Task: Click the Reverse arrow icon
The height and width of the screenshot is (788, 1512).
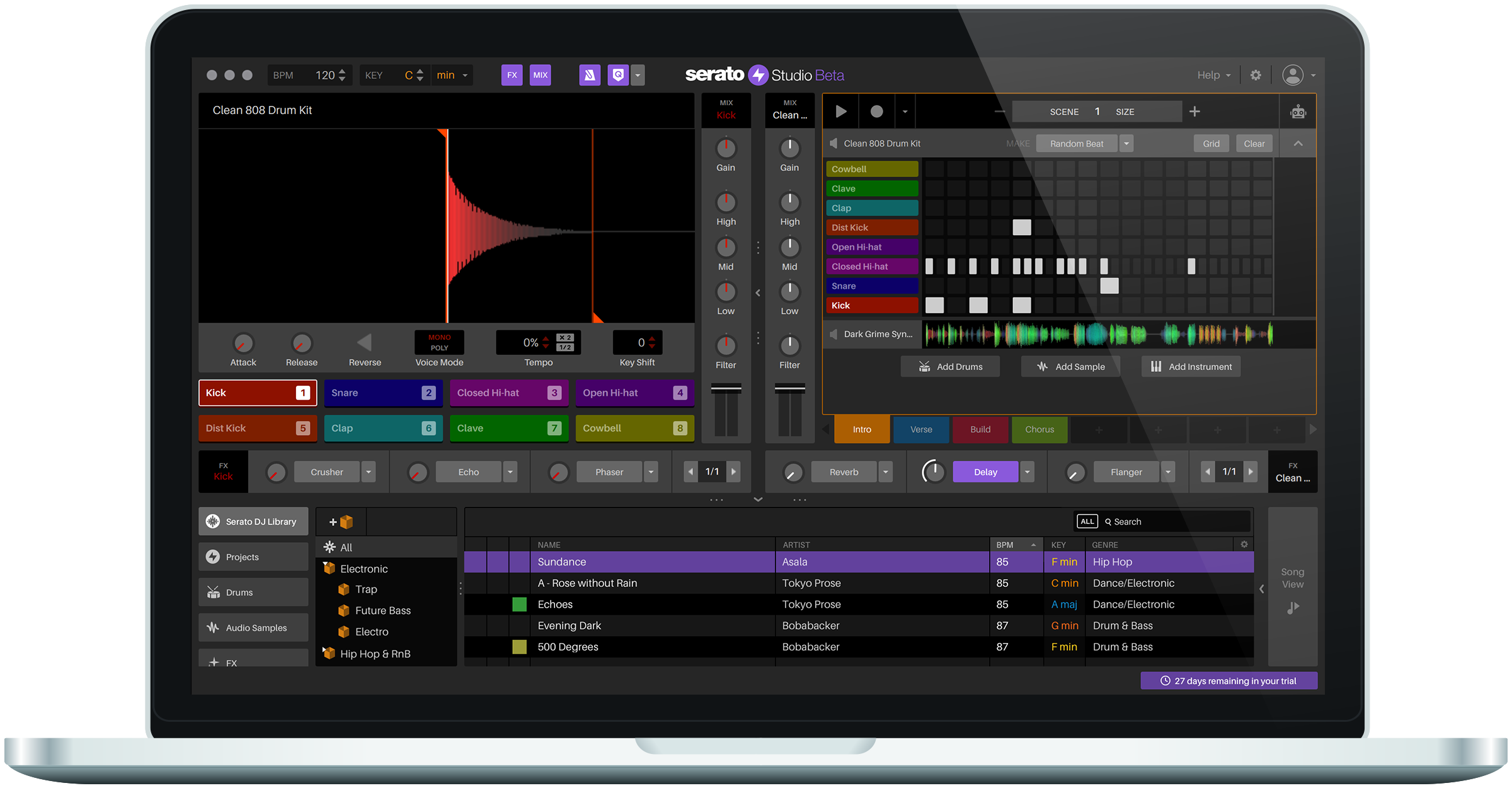Action: (x=364, y=343)
